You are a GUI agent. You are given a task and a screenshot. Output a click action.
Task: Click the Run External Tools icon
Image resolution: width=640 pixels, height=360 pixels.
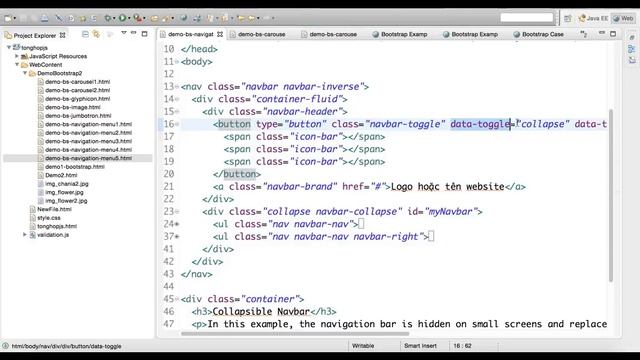[x=138, y=18]
